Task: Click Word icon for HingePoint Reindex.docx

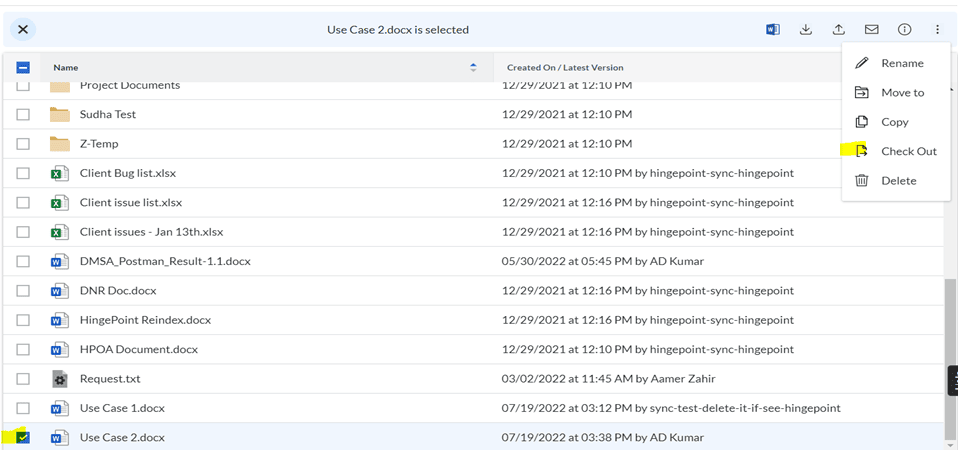Action: 59,321
